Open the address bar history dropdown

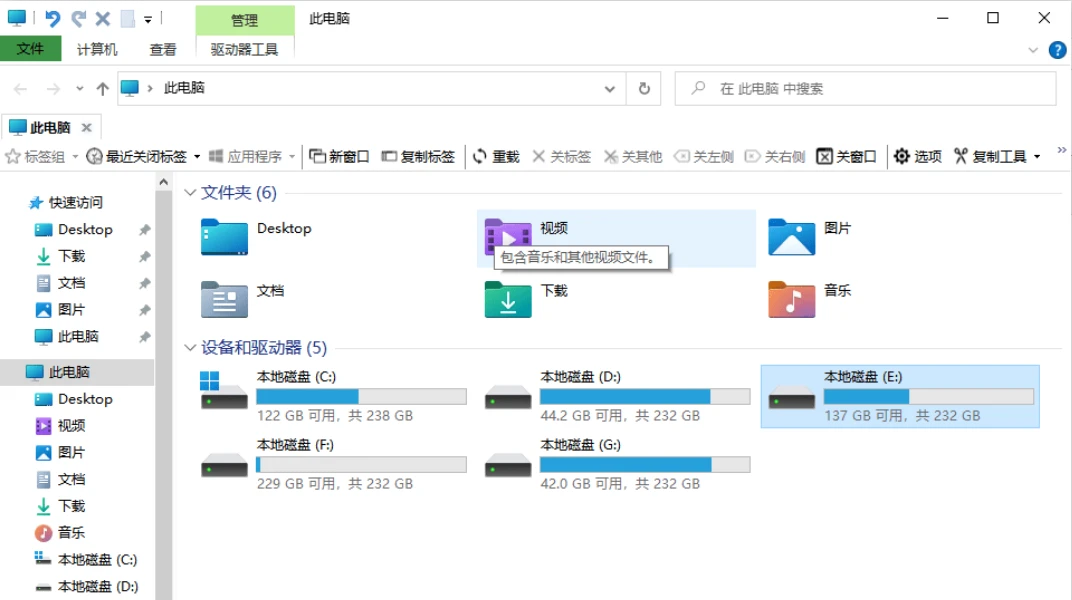tap(610, 89)
